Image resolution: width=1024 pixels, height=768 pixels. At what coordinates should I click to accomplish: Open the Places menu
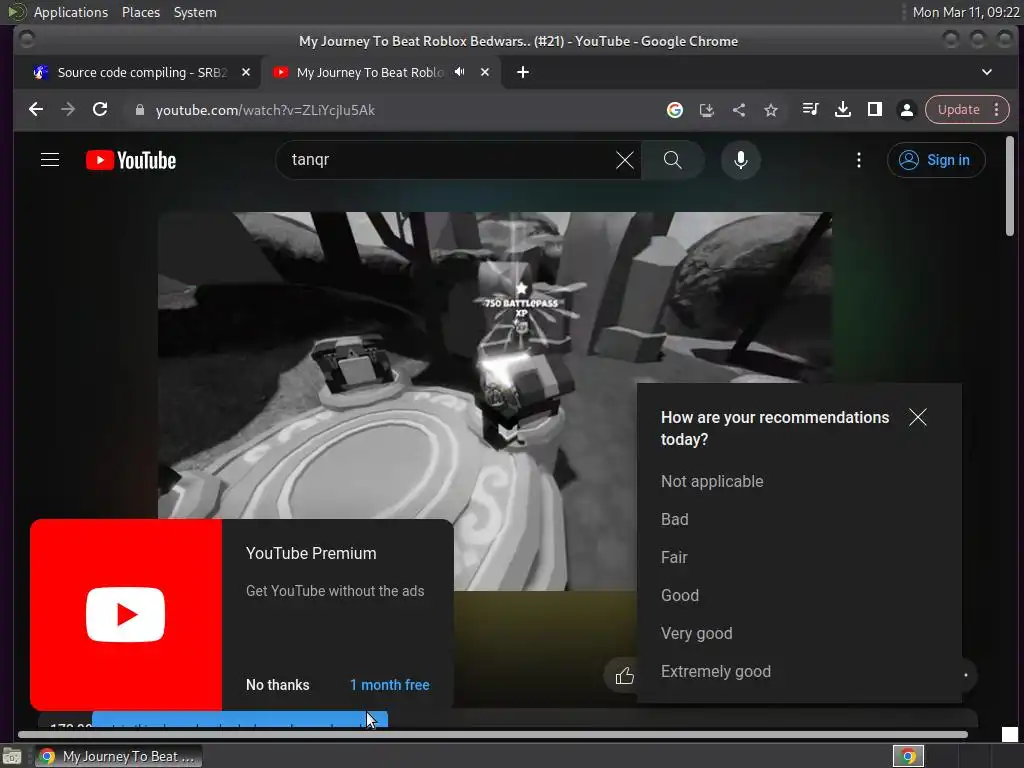pos(141,12)
